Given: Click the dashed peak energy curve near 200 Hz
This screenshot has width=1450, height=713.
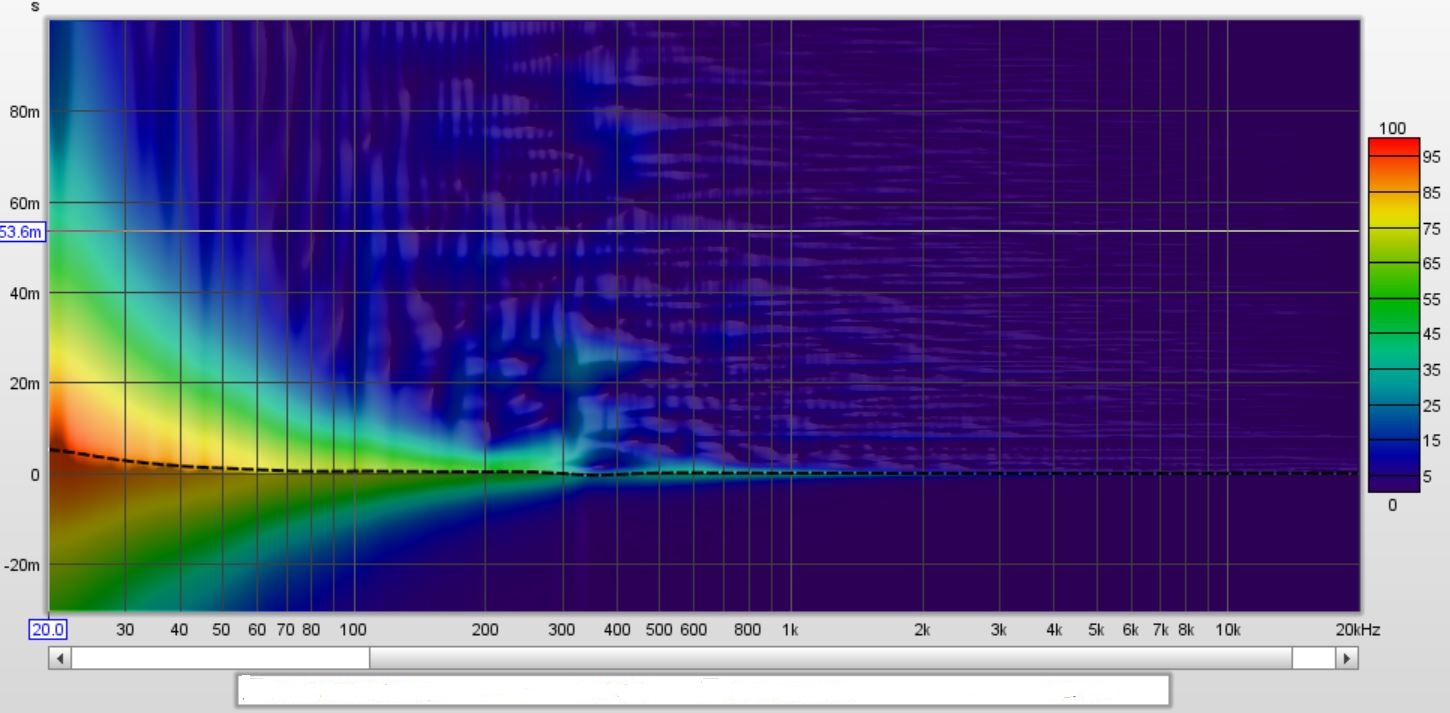Looking at the screenshot, I should [485, 471].
